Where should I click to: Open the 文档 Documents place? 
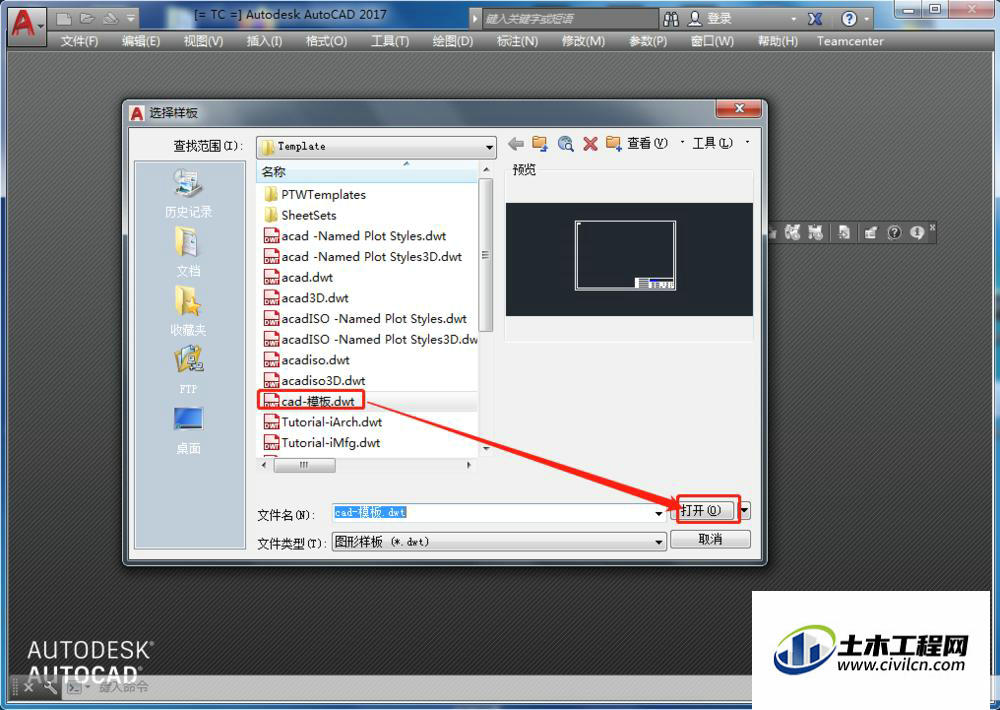click(188, 252)
